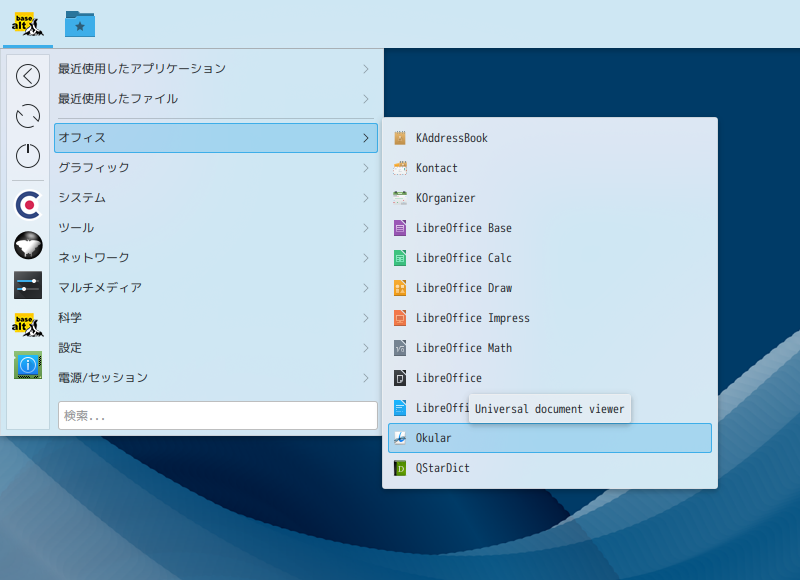
Task: Open the マルチメディア category
Action: point(216,288)
